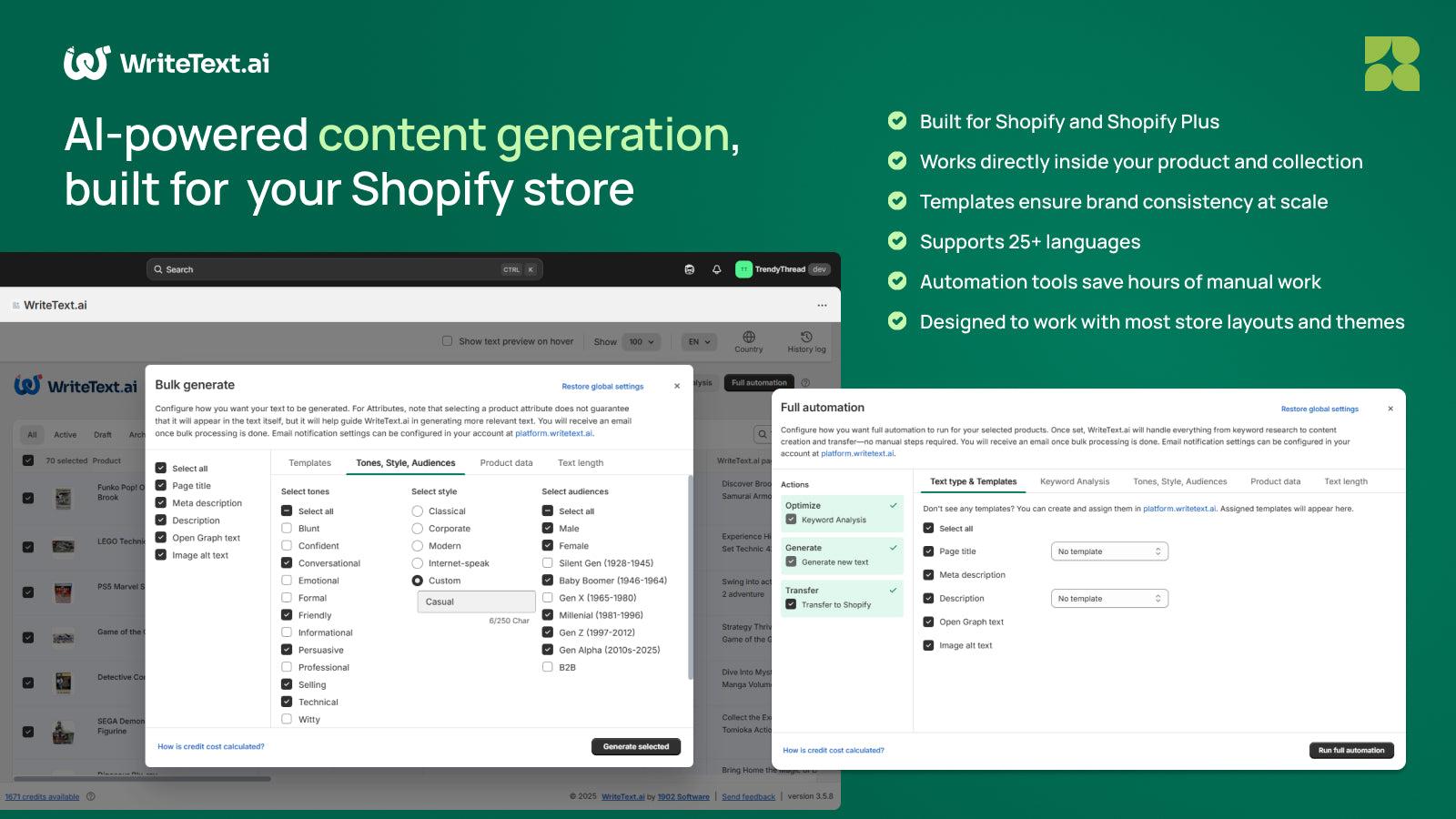Open the Country globe icon
The image size is (1456, 819).
click(748, 339)
